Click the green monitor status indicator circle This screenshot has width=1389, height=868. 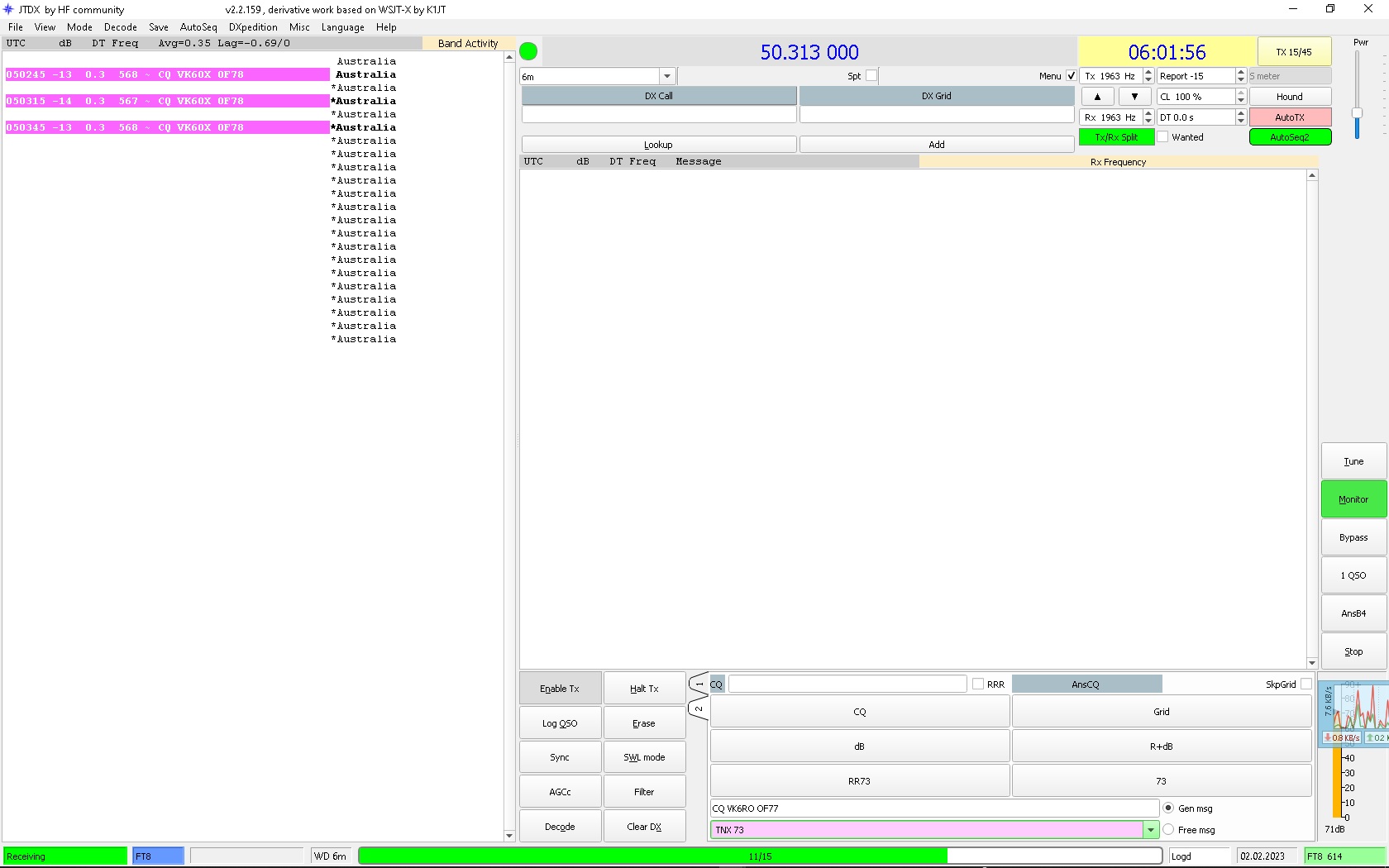[528, 52]
